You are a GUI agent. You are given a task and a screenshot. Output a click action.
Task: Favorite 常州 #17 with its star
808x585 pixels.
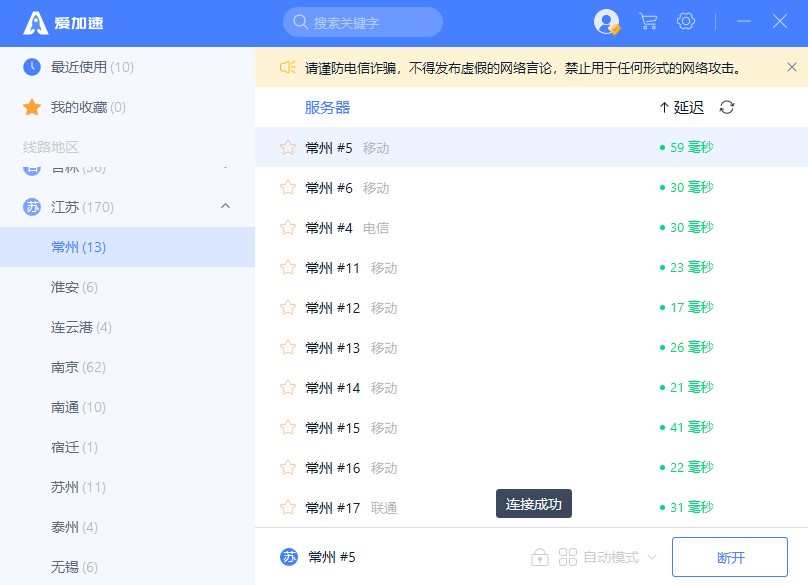pos(288,508)
